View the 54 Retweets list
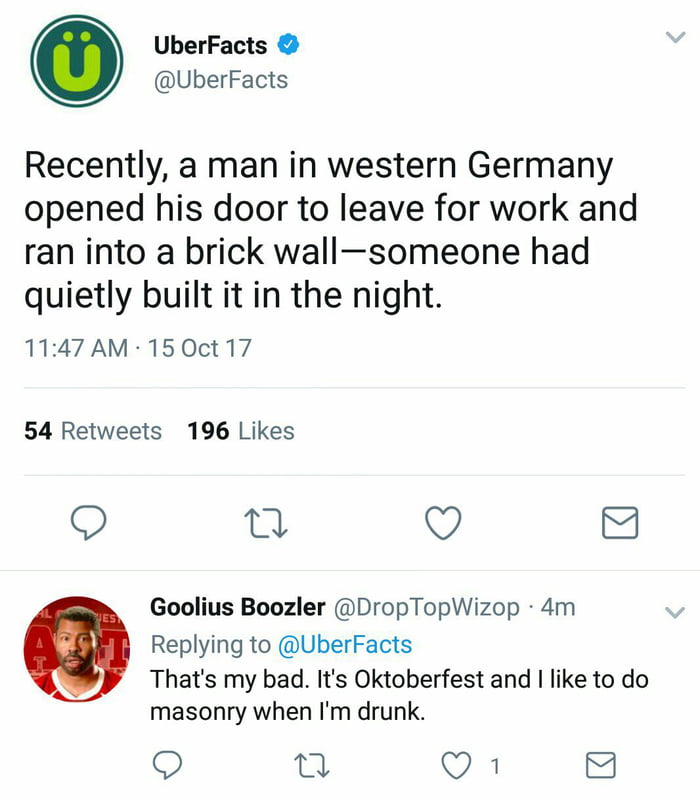 (x=92, y=431)
